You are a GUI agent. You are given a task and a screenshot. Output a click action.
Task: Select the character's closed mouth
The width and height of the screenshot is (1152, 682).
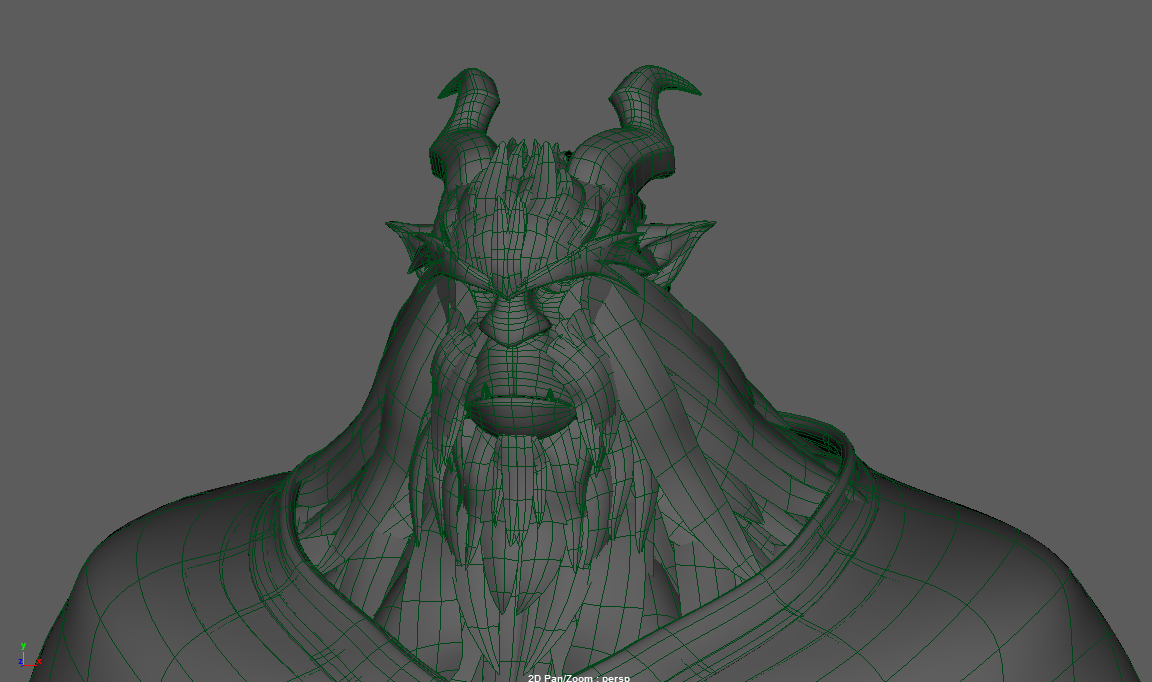(517, 404)
